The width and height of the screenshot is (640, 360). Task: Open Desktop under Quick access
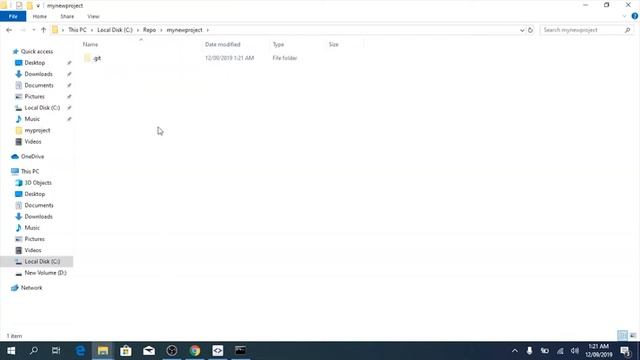pos(35,63)
